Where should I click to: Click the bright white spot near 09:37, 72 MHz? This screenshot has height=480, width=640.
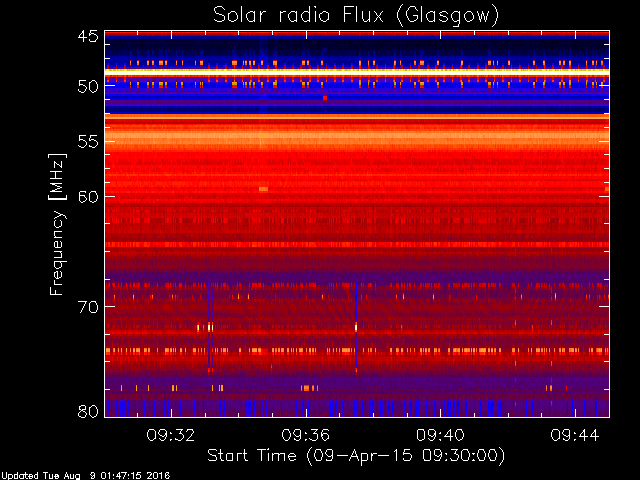(x=356, y=327)
